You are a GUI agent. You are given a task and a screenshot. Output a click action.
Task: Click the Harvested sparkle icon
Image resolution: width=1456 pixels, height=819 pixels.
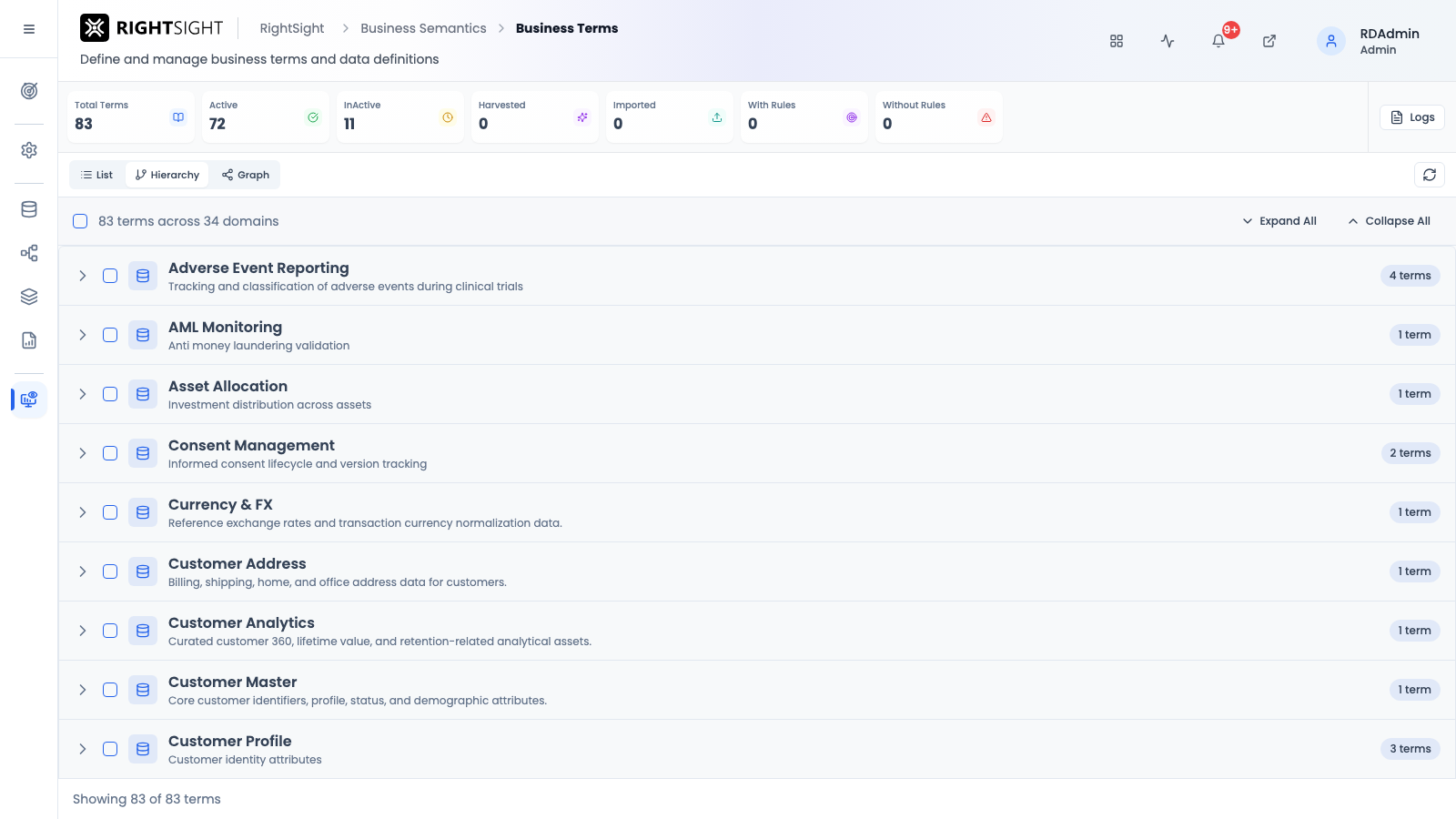click(582, 117)
